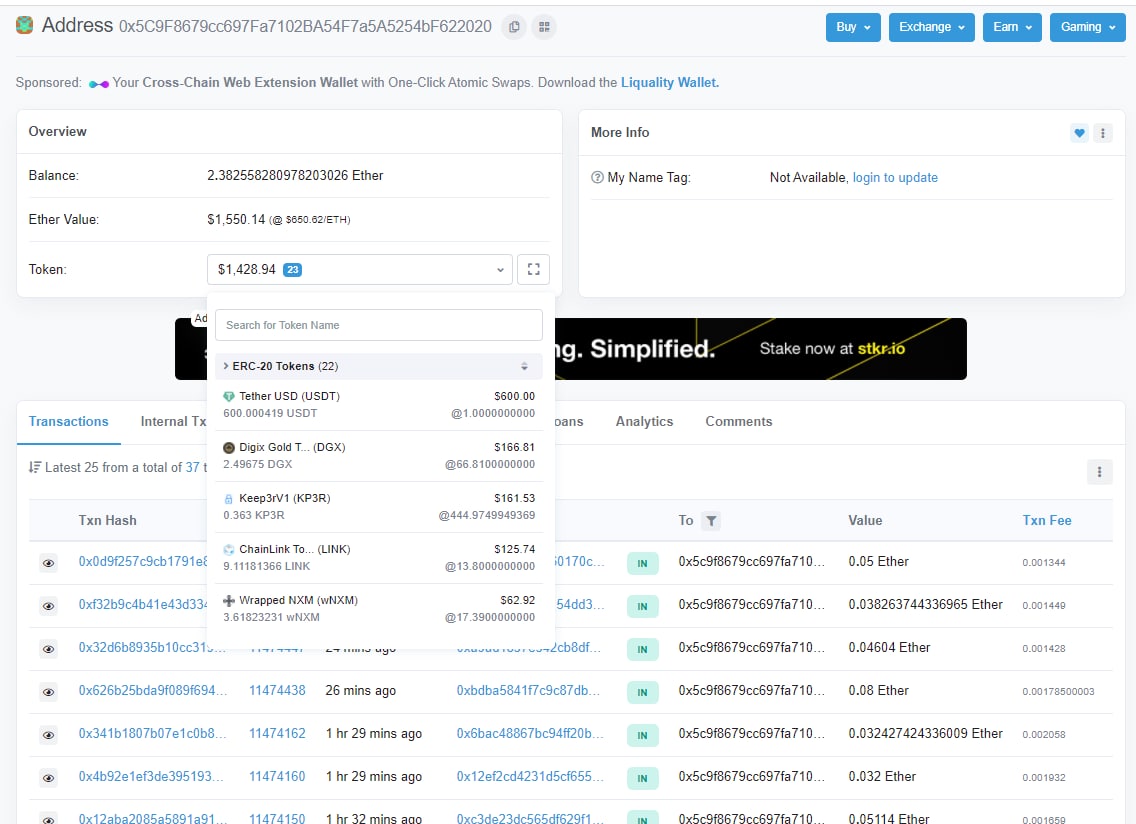
Task: Click the ChainLink token icon
Action: click(x=231, y=549)
